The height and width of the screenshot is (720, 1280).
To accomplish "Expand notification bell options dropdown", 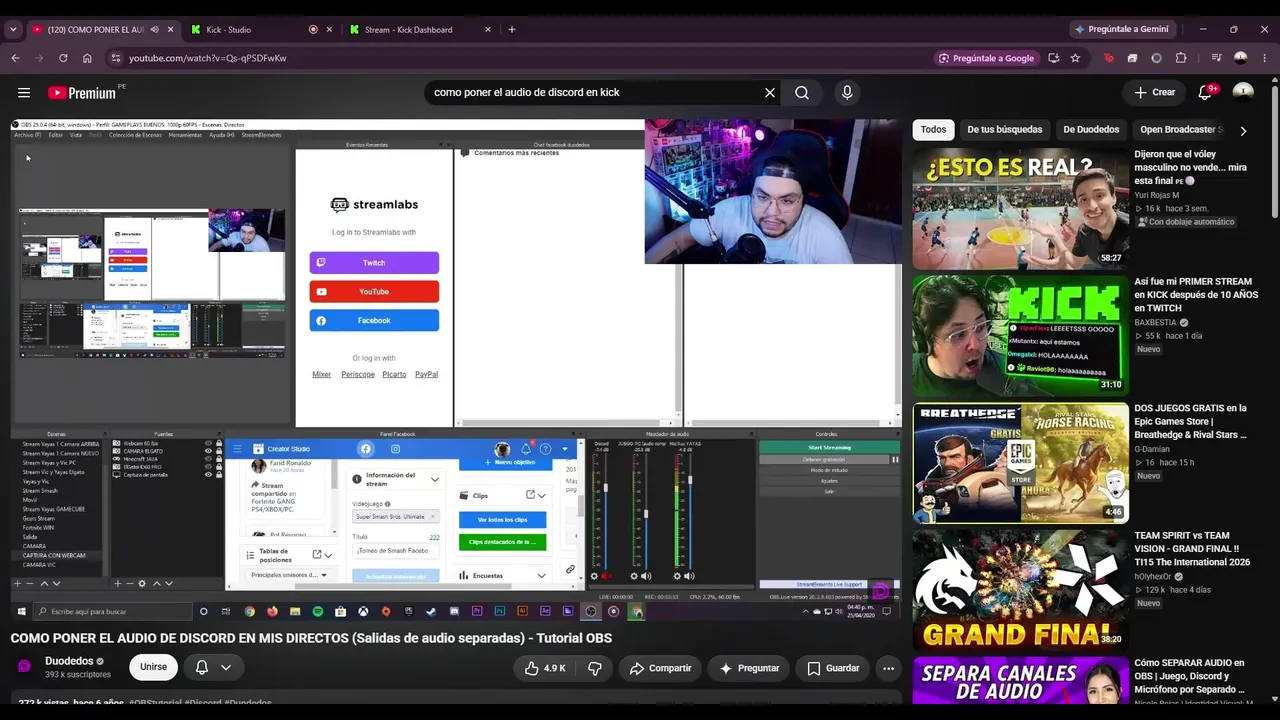I will click(x=226, y=667).
